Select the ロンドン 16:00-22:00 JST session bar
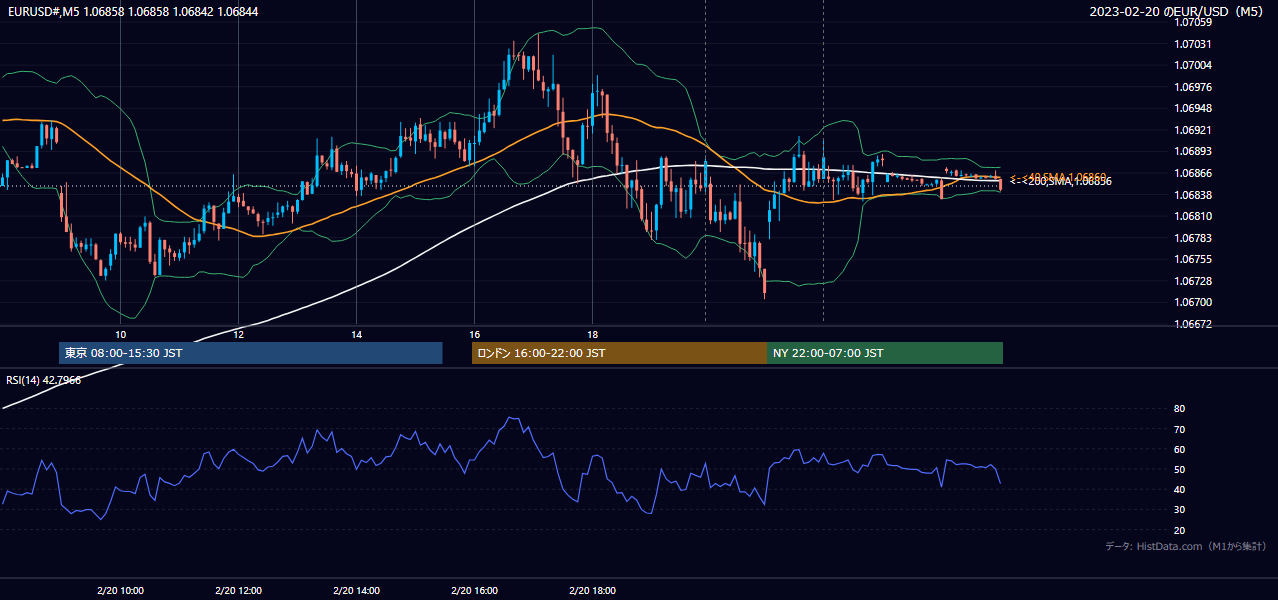The image size is (1278, 600). [x=619, y=353]
